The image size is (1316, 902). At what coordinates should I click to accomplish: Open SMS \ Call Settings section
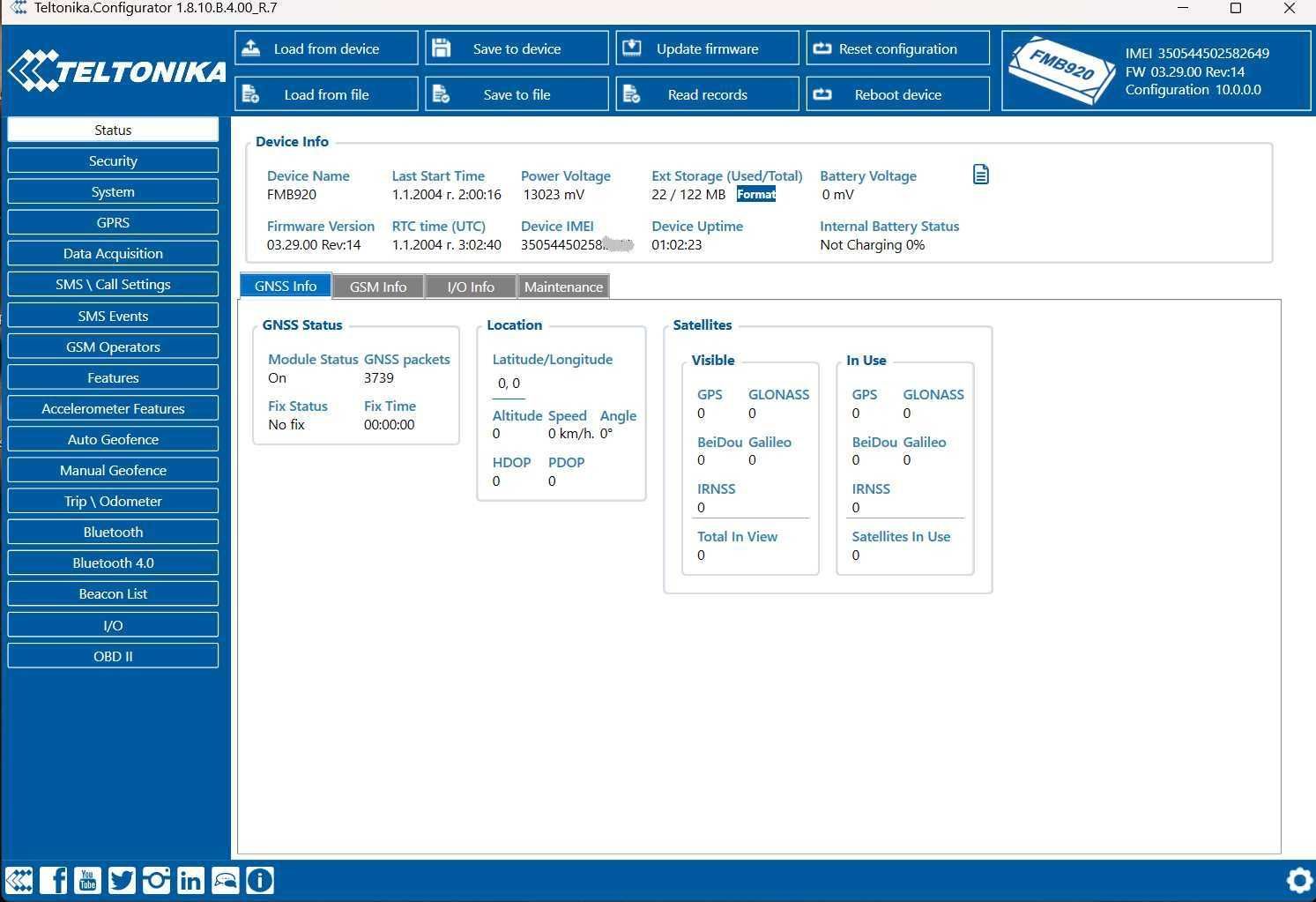pos(113,284)
